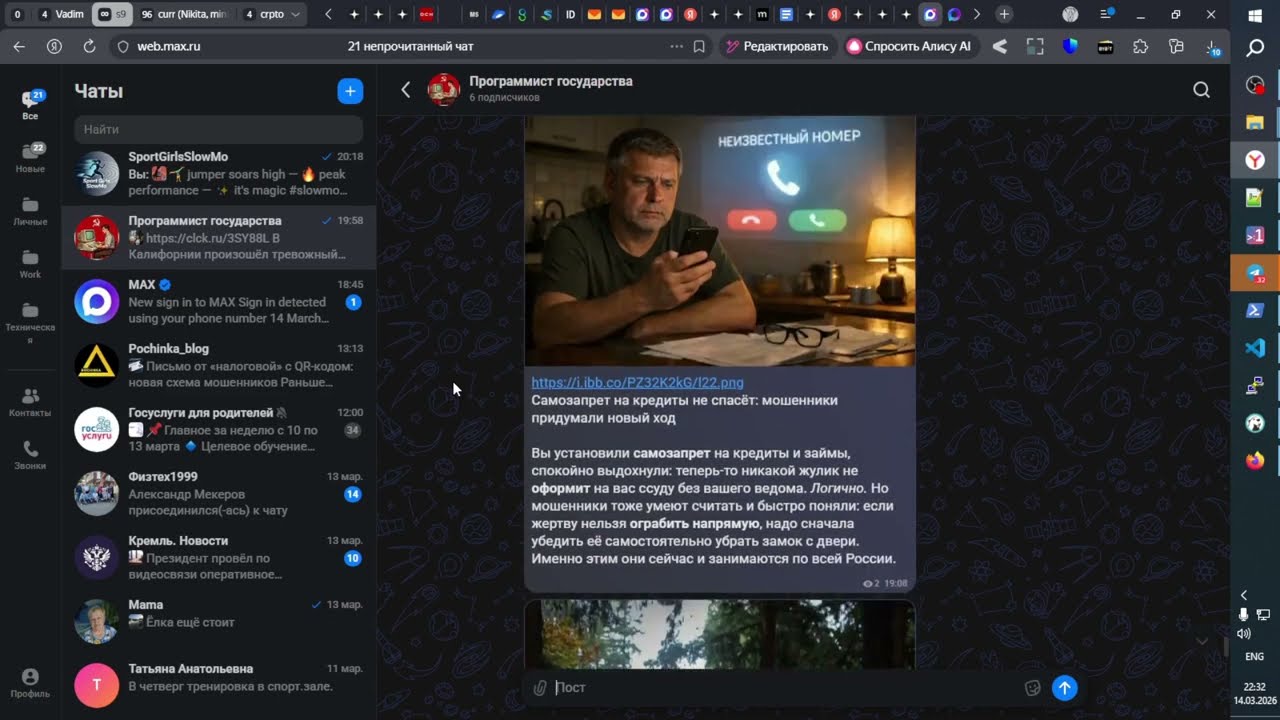1280x720 pixels.
Task: Open the screenshot capture toolbar icon
Action: click(x=1035, y=46)
